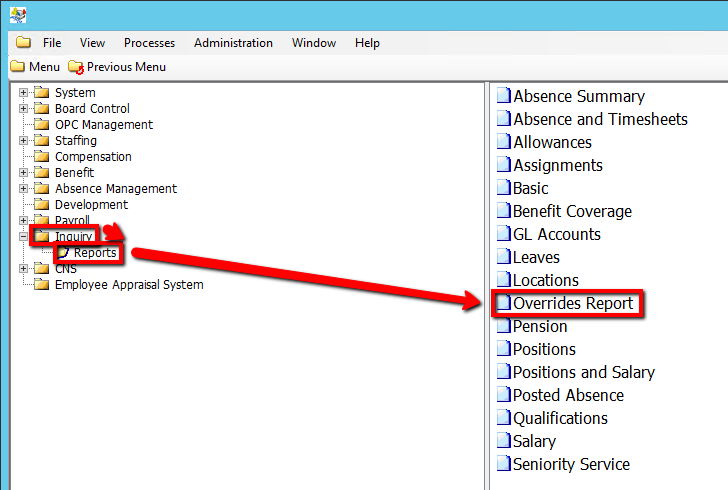
Task: Open the Overrides Report
Action: click(x=572, y=304)
